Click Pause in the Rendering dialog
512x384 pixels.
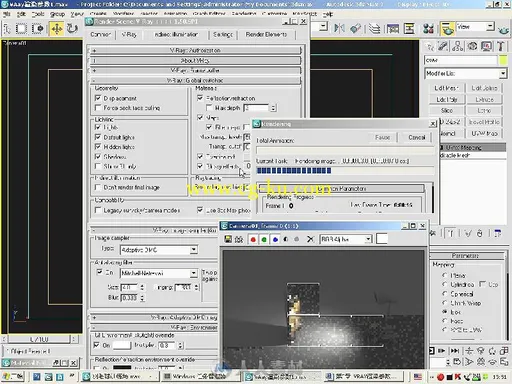(x=382, y=137)
